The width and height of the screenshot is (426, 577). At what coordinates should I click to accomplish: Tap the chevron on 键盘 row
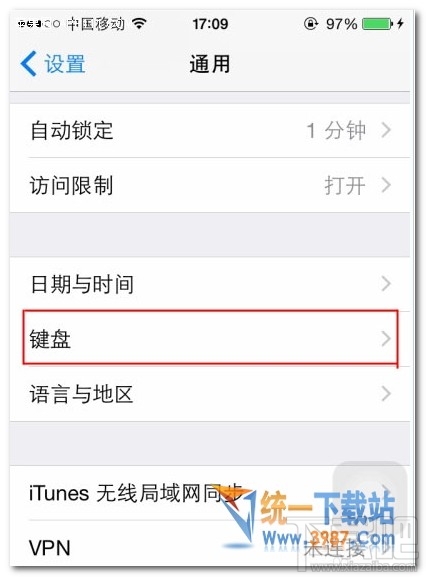[386, 338]
